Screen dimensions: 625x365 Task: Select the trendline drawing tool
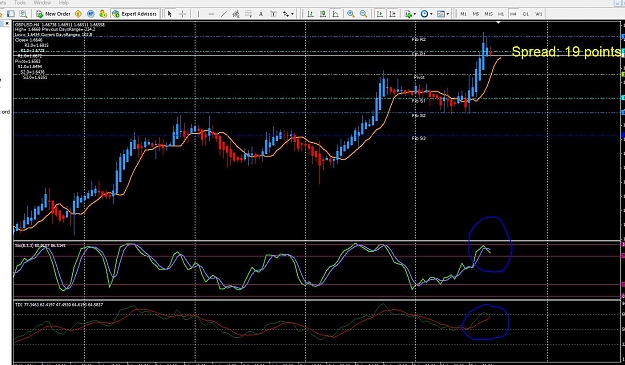[x=224, y=14]
